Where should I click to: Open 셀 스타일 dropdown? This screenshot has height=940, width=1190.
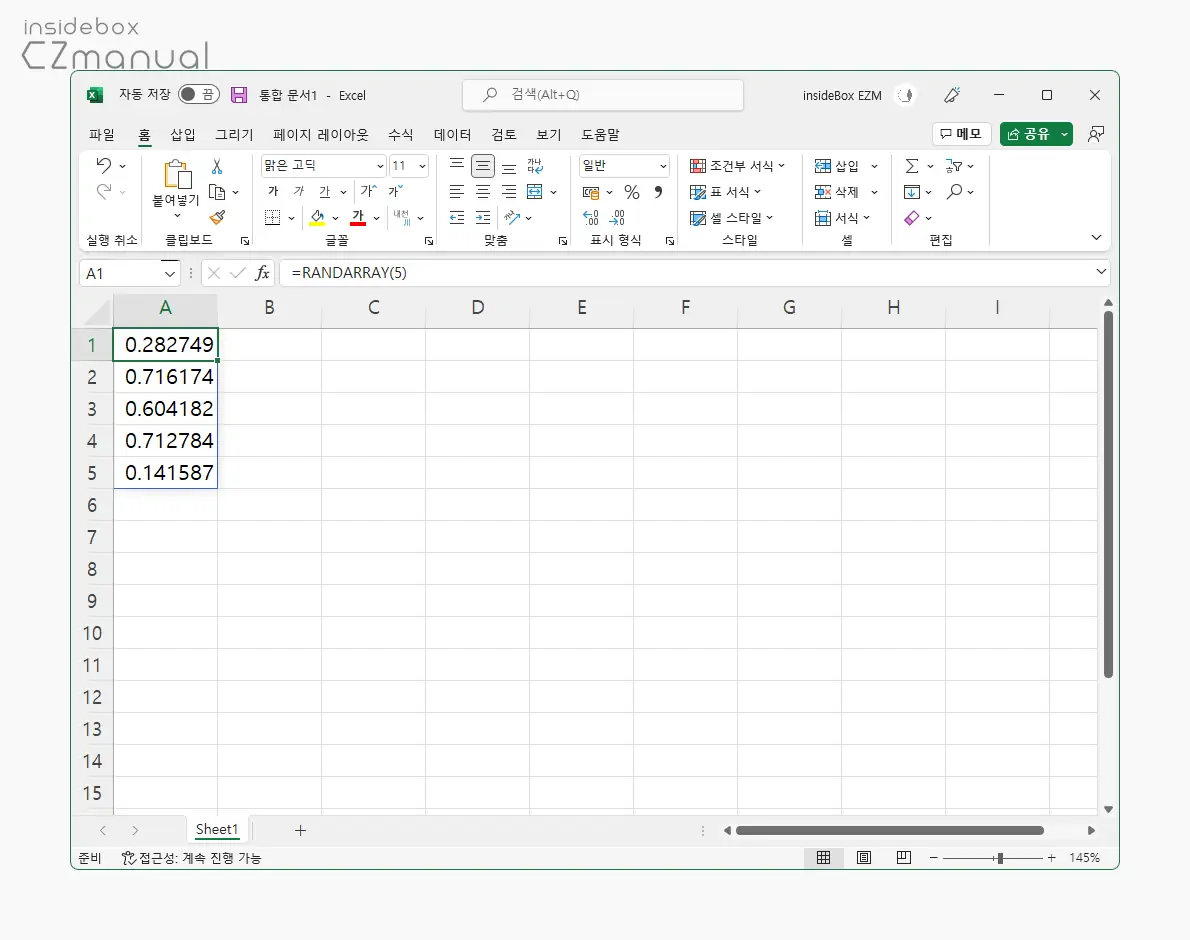[732, 218]
